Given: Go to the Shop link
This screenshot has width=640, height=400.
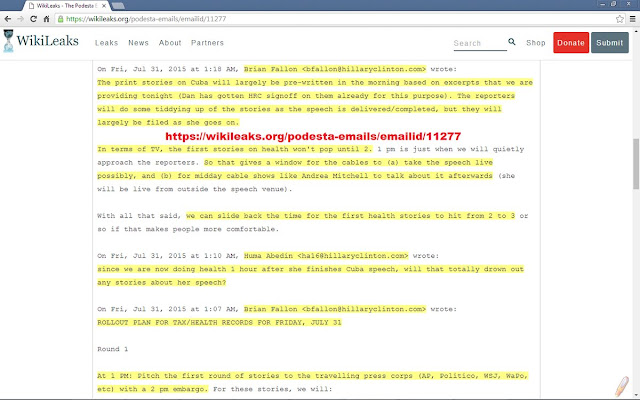Looking at the screenshot, I should [536, 43].
